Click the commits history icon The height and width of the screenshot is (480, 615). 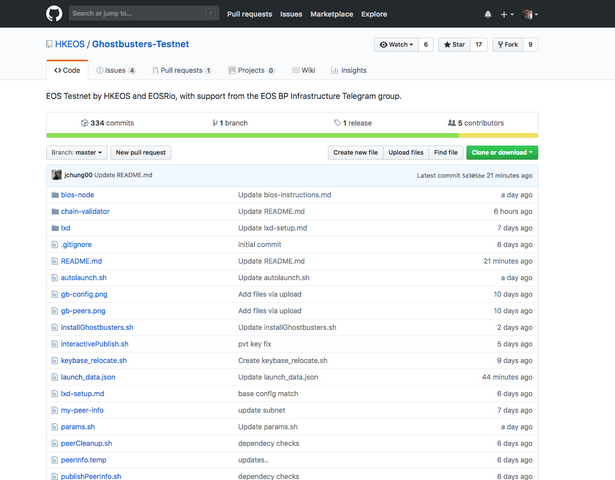click(x=85, y=123)
